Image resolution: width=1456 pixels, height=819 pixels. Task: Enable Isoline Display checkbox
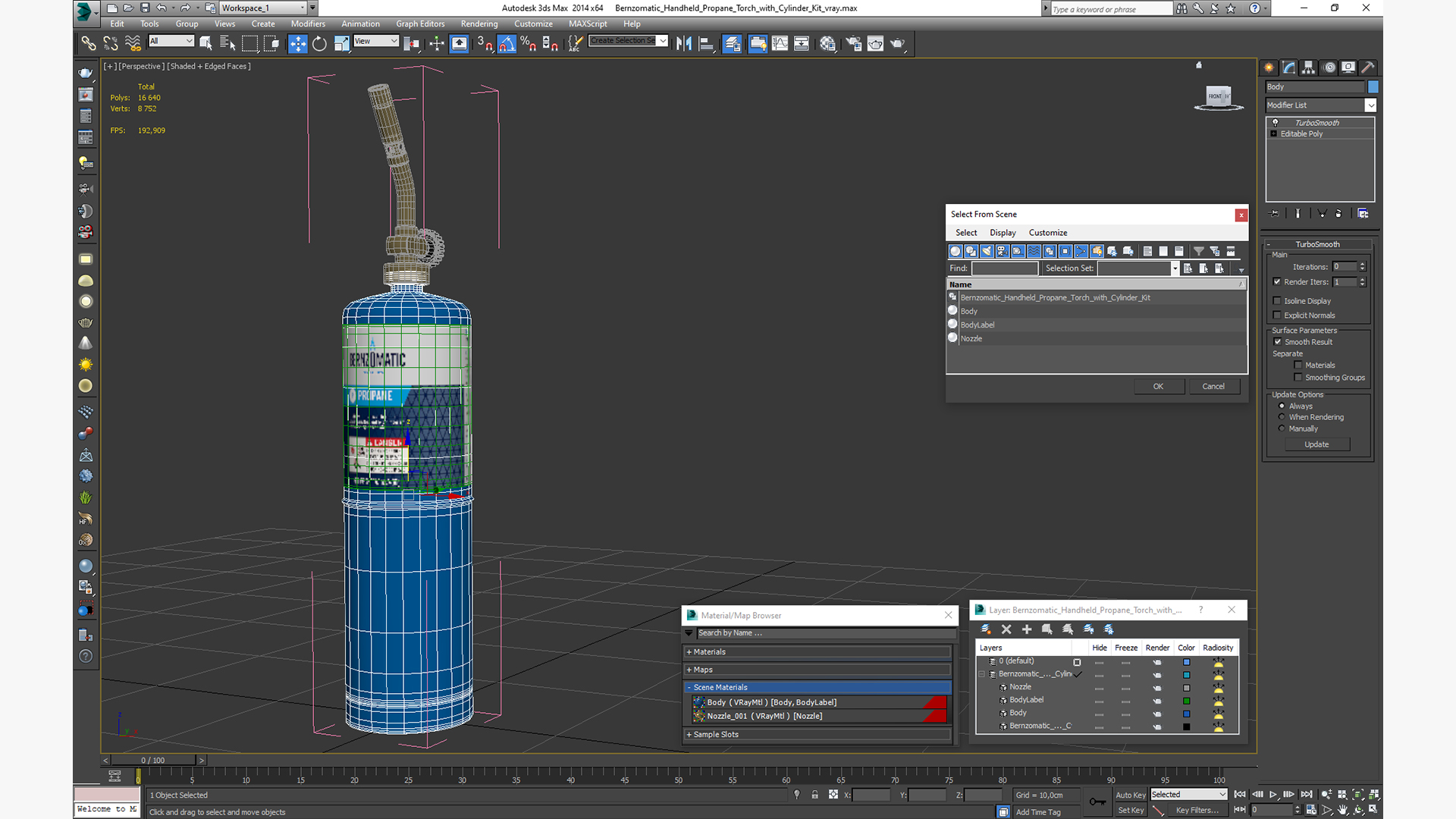pyautogui.click(x=1277, y=301)
